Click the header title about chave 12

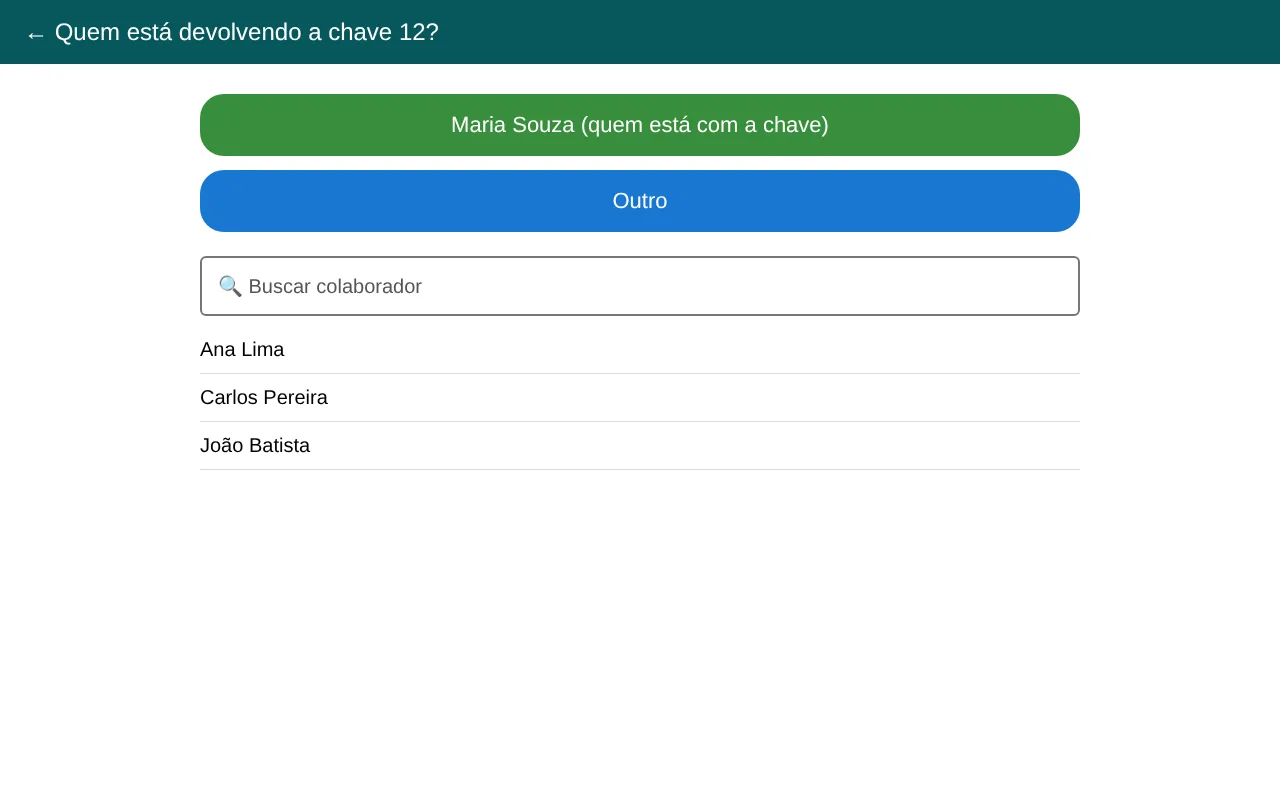click(247, 32)
